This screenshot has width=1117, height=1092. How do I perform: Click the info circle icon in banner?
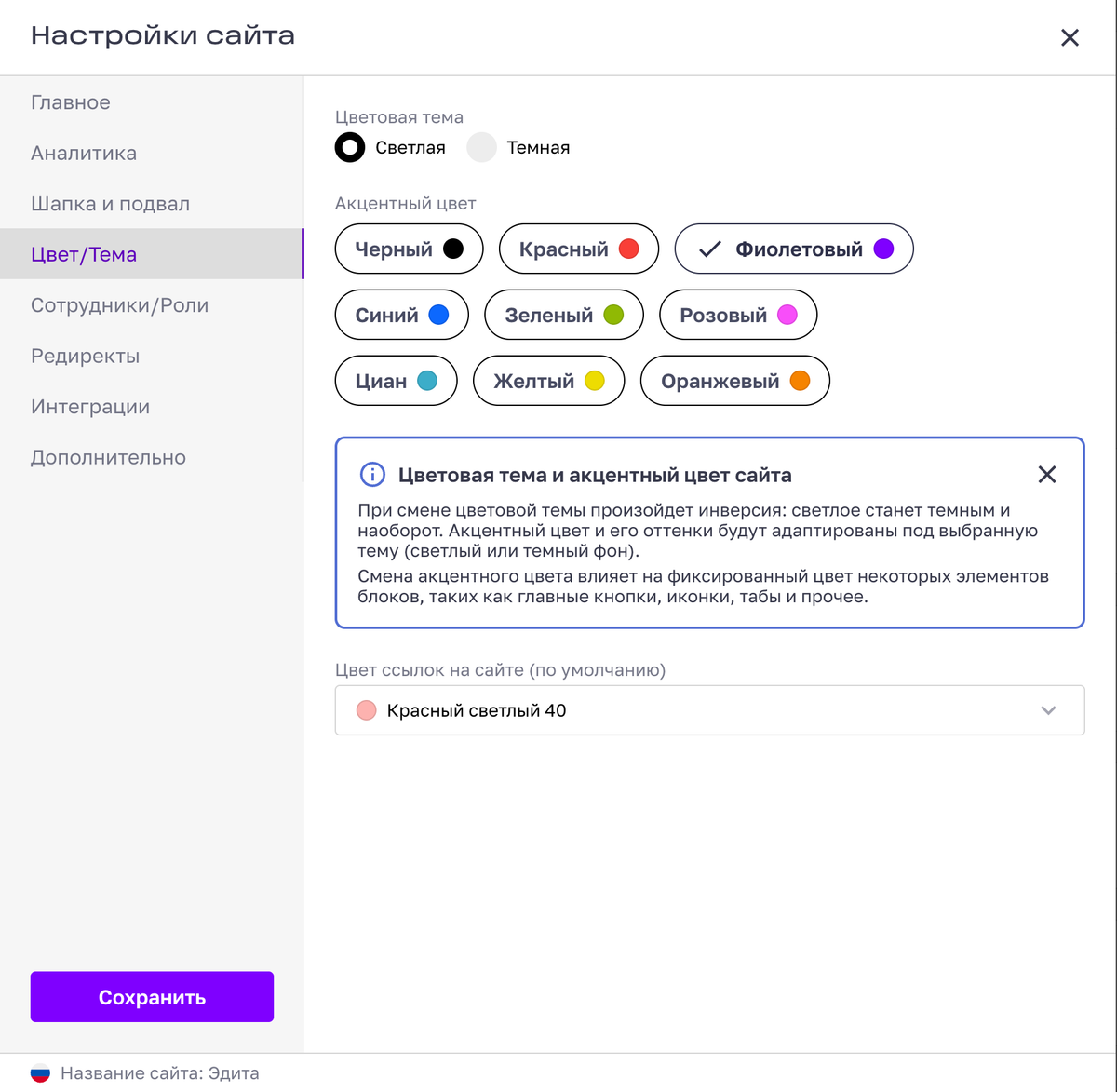tap(372, 475)
